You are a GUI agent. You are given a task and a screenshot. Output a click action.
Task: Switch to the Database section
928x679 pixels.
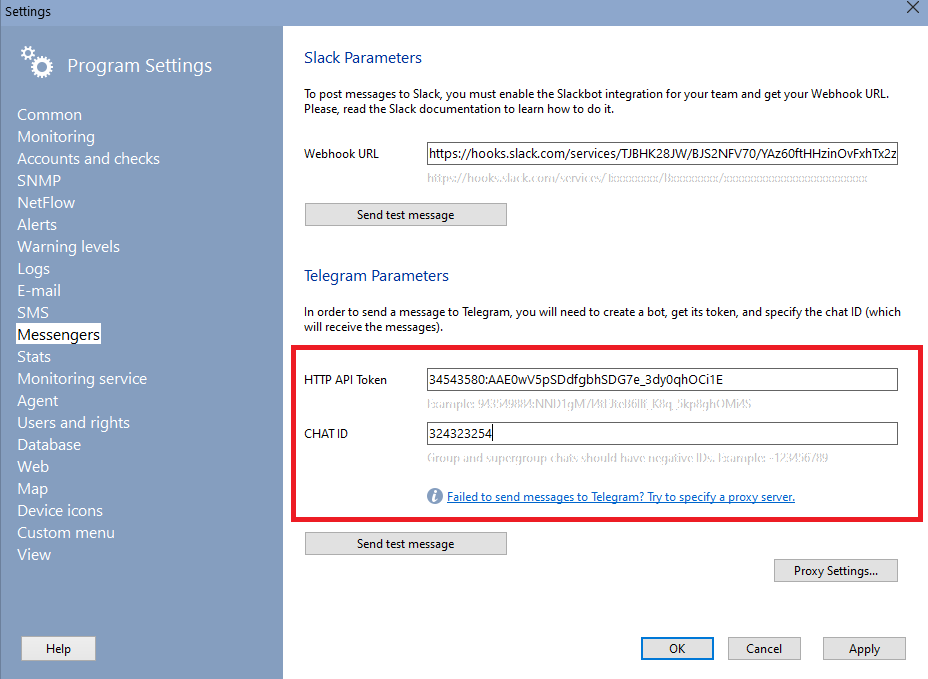pos(49,445)
